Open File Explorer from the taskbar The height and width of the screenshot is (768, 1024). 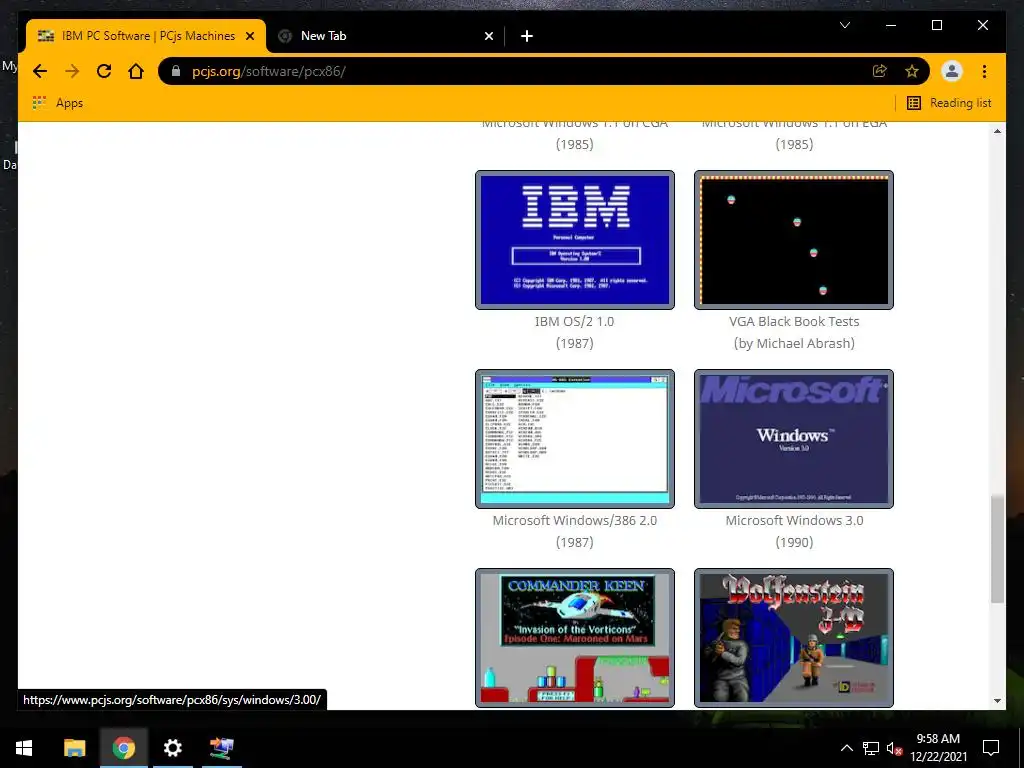coord(74,748)
